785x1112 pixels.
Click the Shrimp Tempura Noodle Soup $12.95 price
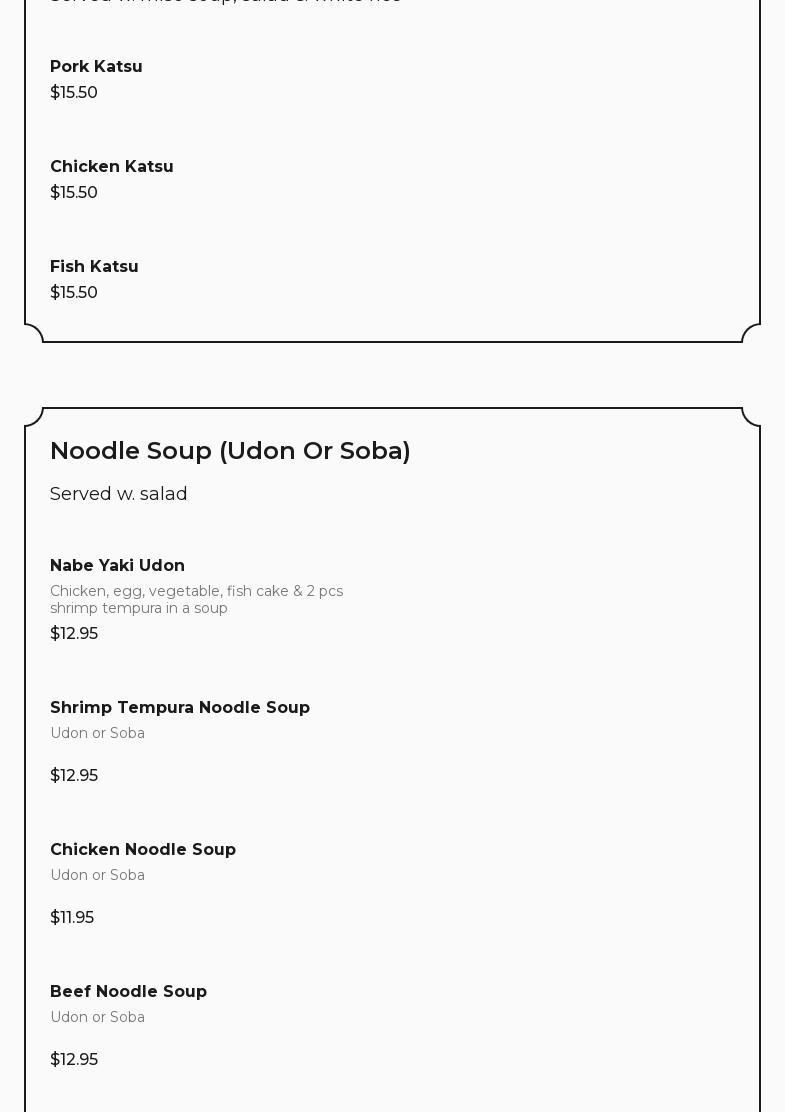(74, 775)
